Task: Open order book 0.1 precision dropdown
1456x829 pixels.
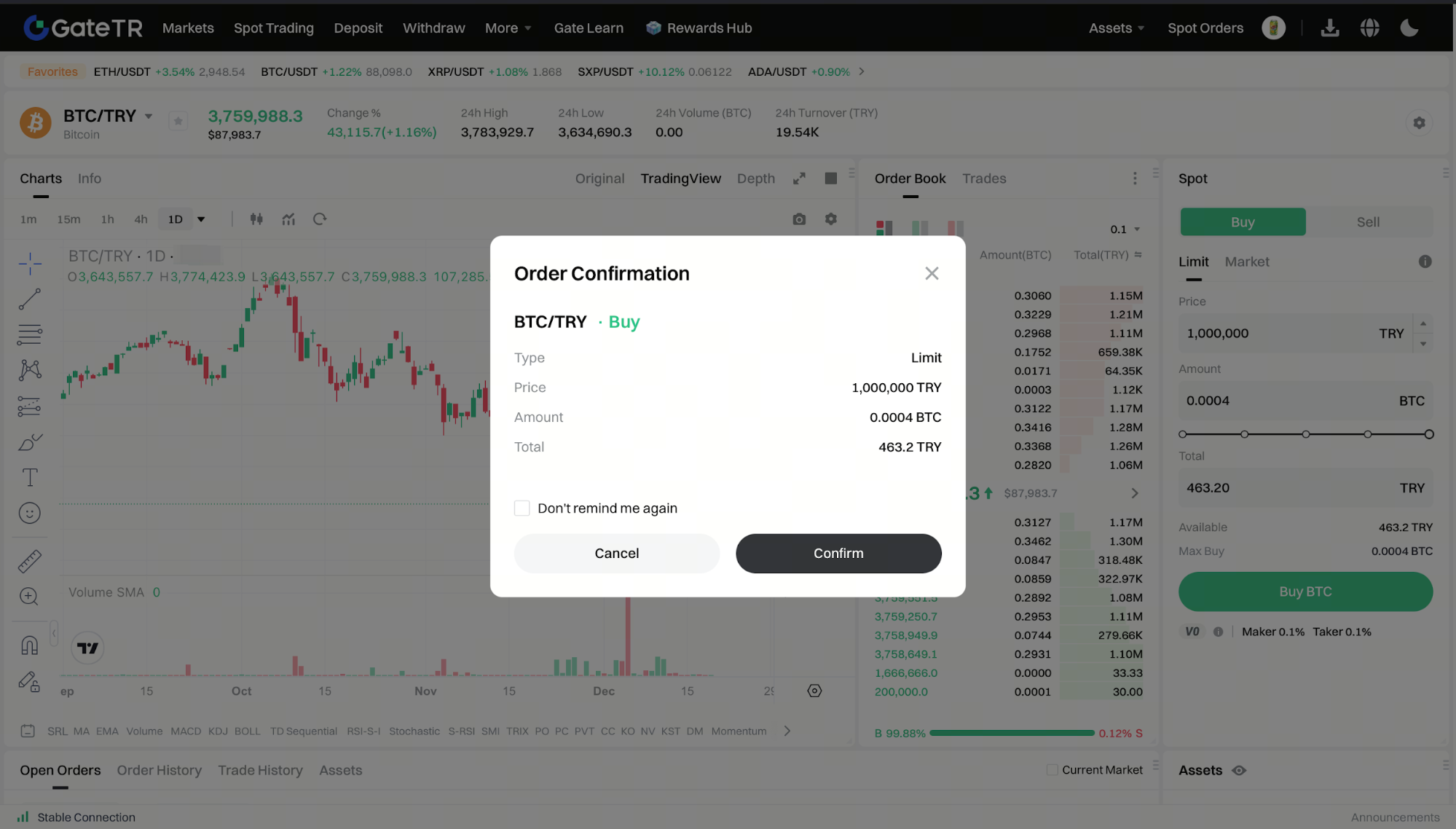Action: coord(1125,229)
